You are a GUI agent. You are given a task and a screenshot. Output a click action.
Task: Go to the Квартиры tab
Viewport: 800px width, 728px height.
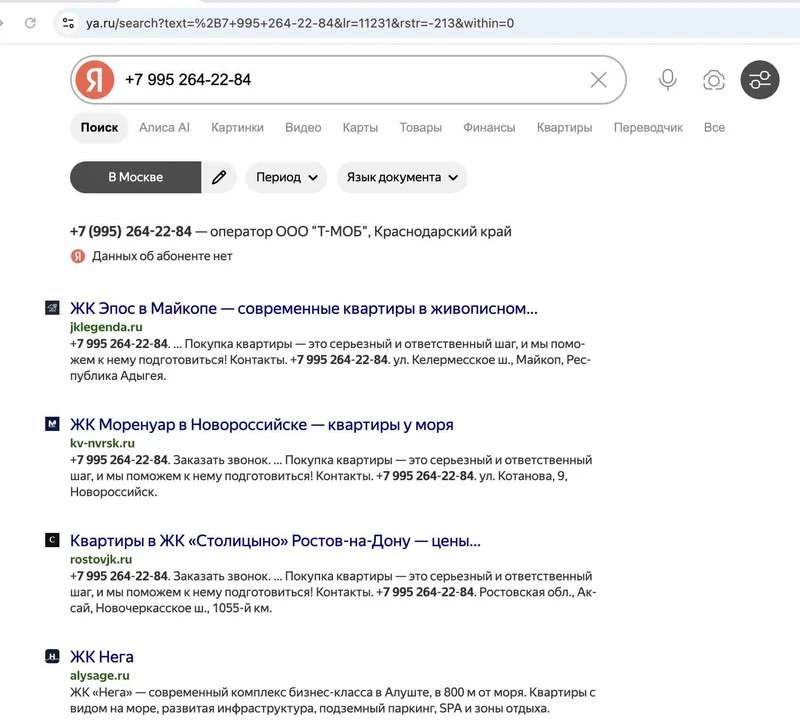[564, 128]
